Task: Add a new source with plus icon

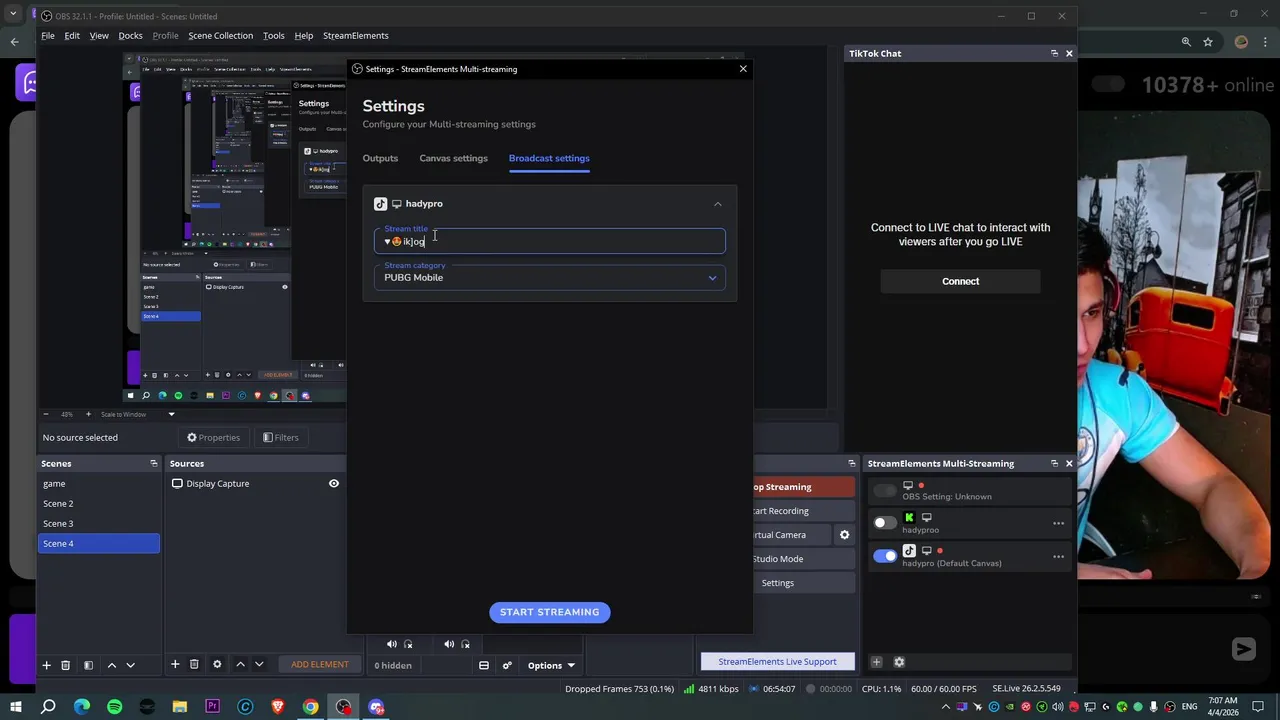Action: tap(175, 664)
